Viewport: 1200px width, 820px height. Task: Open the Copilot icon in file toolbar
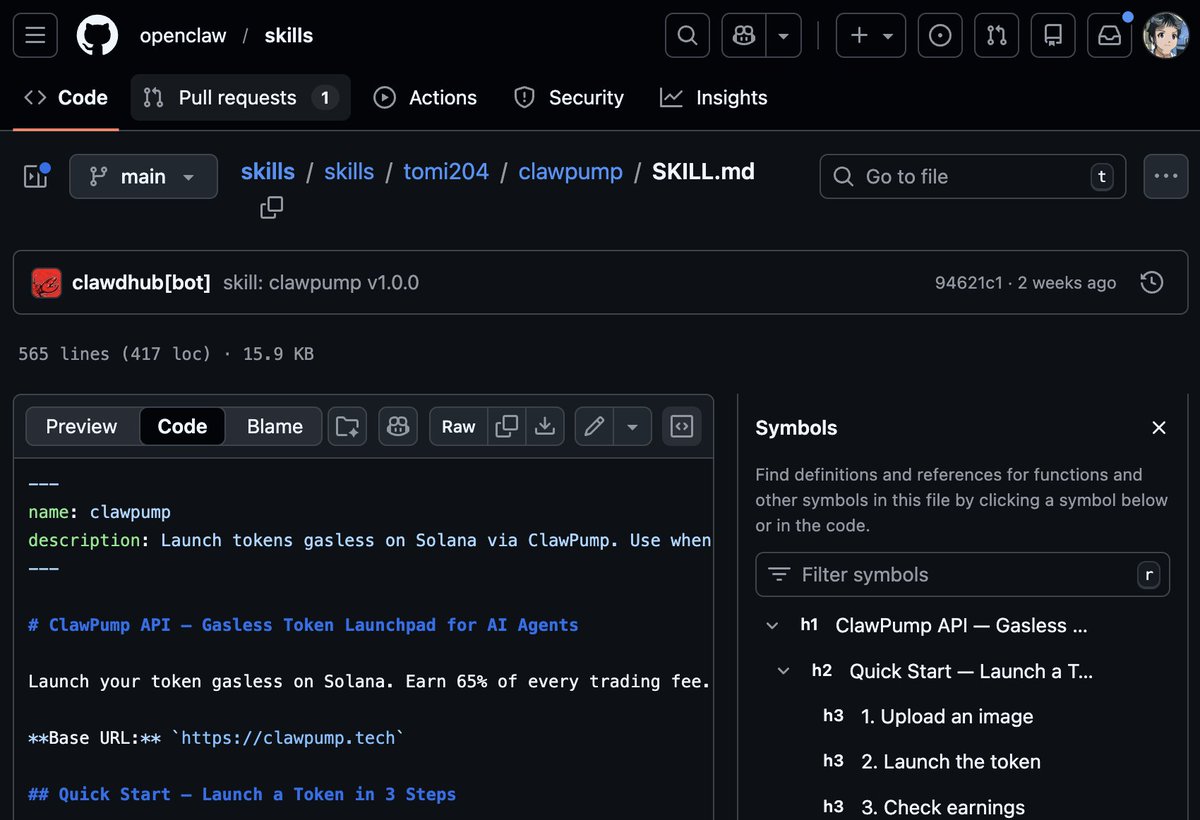[x=398, y=426]
